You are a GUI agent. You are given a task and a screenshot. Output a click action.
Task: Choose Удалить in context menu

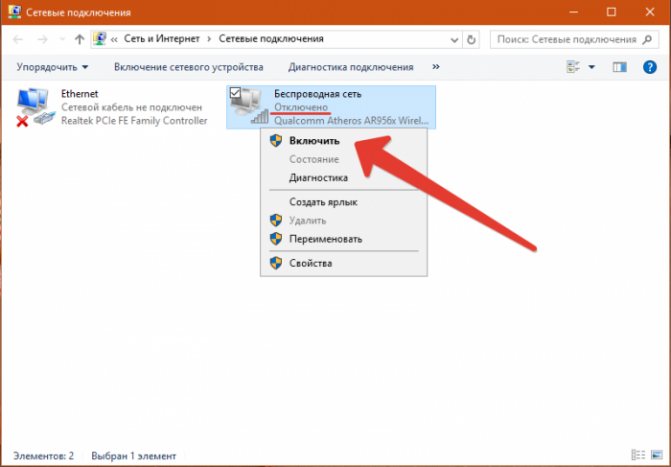[307, 220]
